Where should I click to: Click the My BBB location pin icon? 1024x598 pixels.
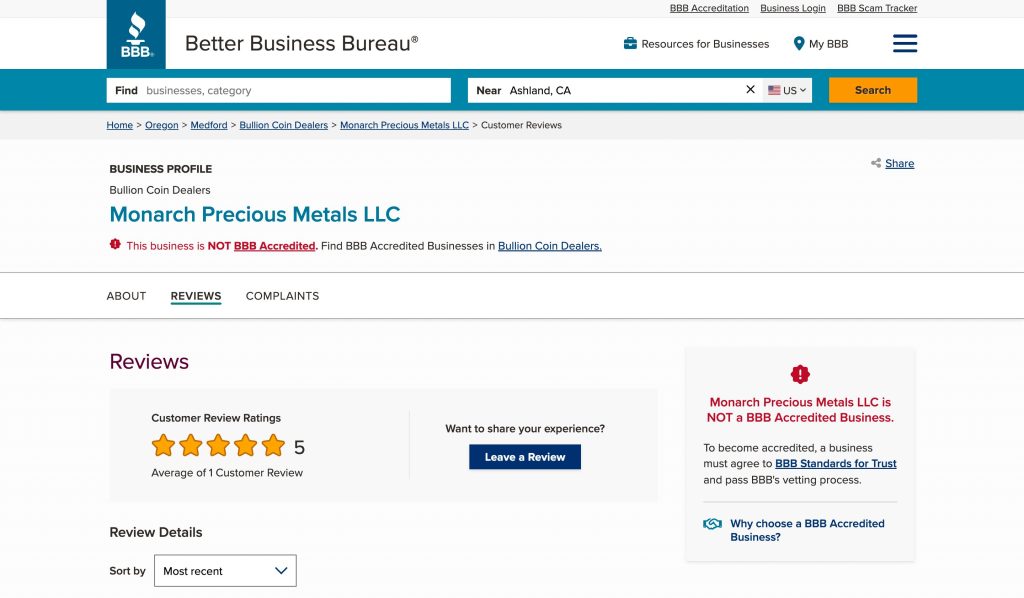pos(799,44)
